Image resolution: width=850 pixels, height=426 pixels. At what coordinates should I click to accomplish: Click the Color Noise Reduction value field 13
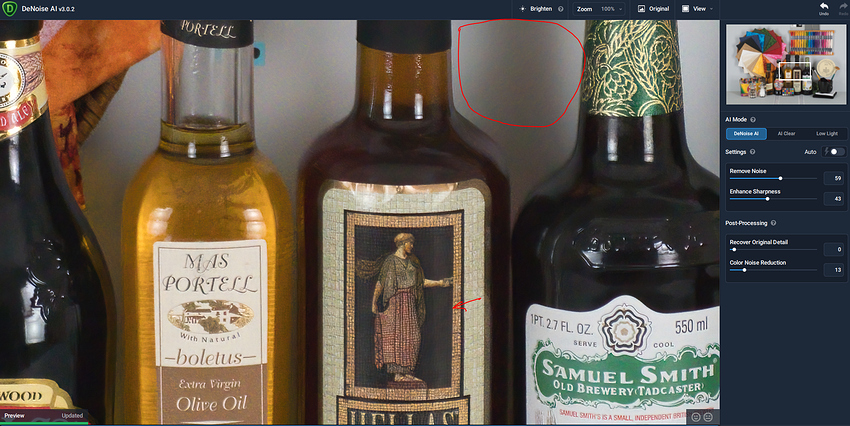pyautogui.click(x=834, y=269)
